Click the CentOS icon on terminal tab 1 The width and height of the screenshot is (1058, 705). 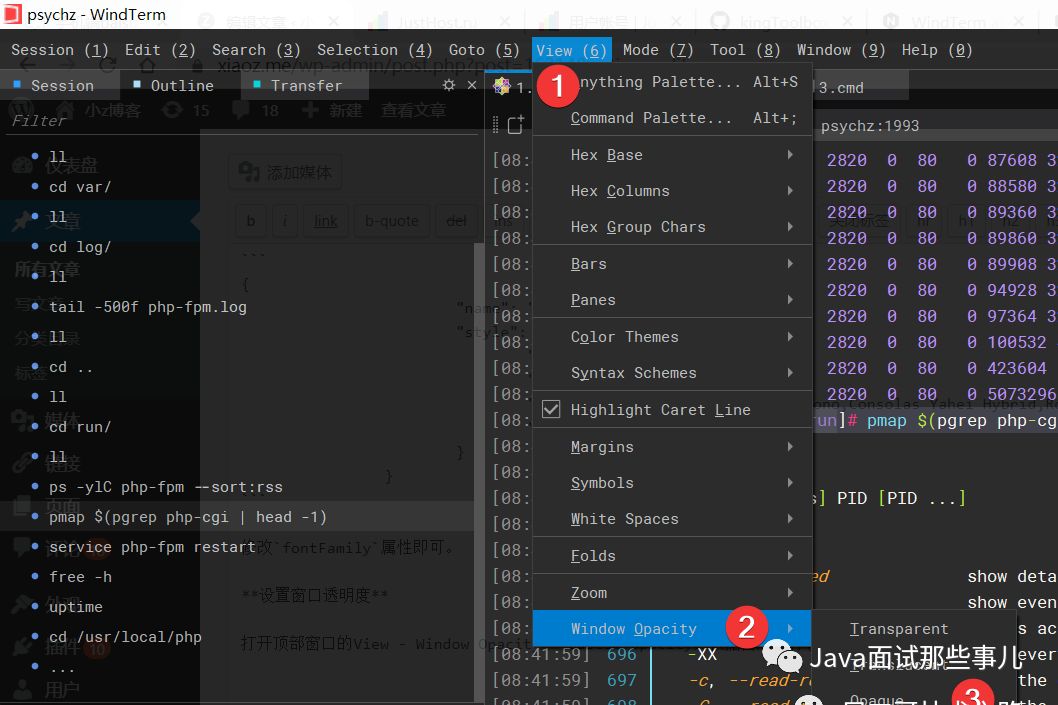click(502, 86)
